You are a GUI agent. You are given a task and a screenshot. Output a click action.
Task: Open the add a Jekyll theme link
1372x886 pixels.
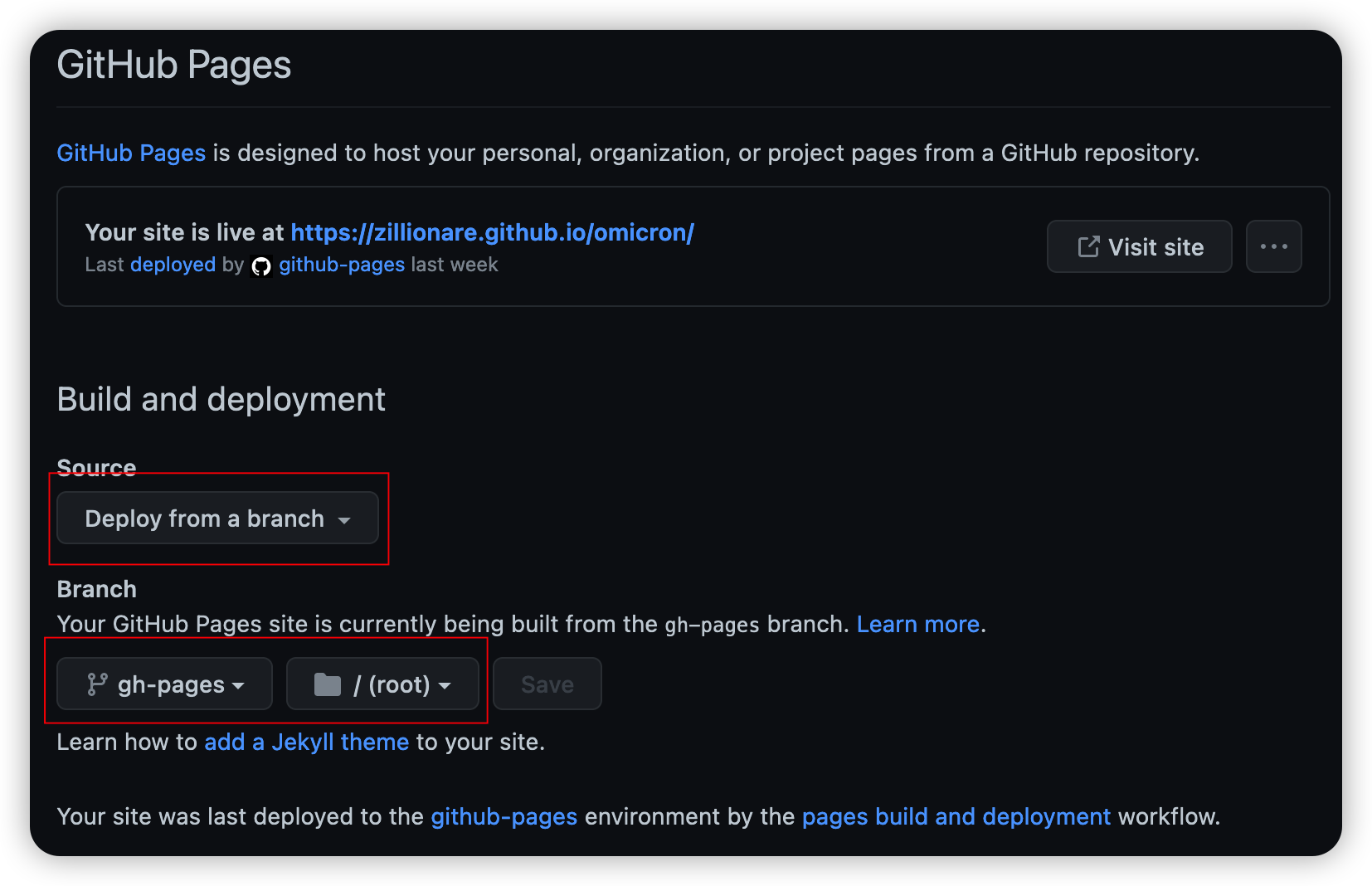coord(306,742)
